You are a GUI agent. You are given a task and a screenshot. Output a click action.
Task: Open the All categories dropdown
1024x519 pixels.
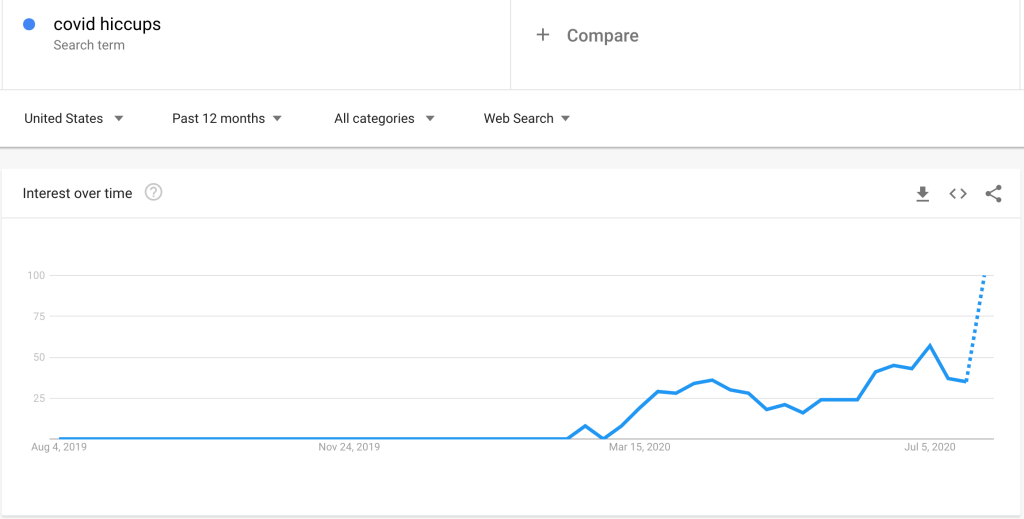point(384,118)
